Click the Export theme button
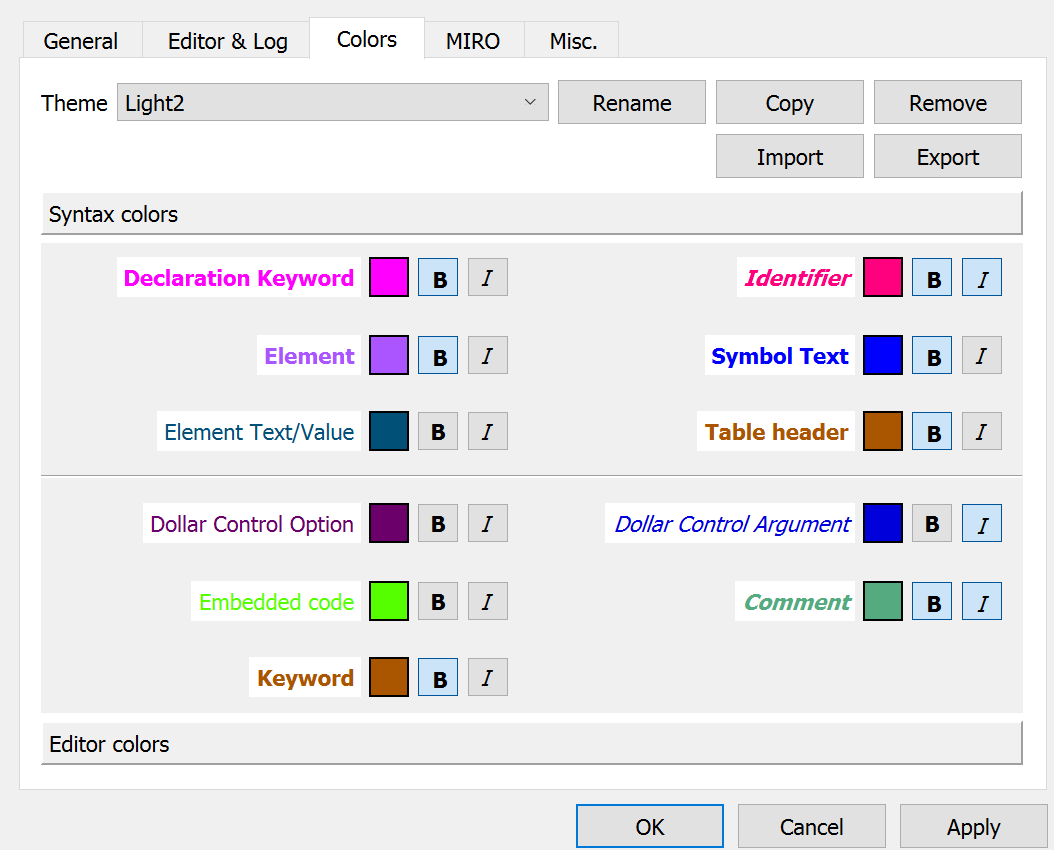The width and height of the screenshot is (1054, 850). tap(947, 157)
